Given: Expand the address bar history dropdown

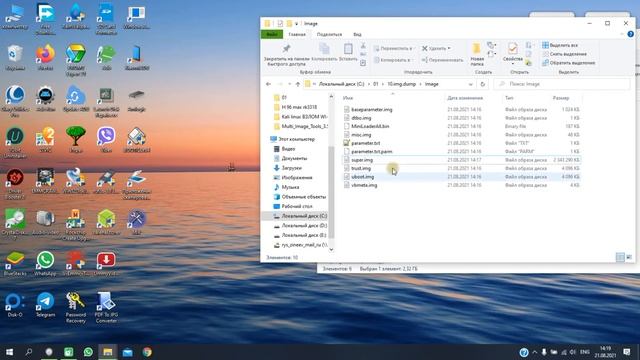Looking at the screenshot, I should [x=471, y=84].
